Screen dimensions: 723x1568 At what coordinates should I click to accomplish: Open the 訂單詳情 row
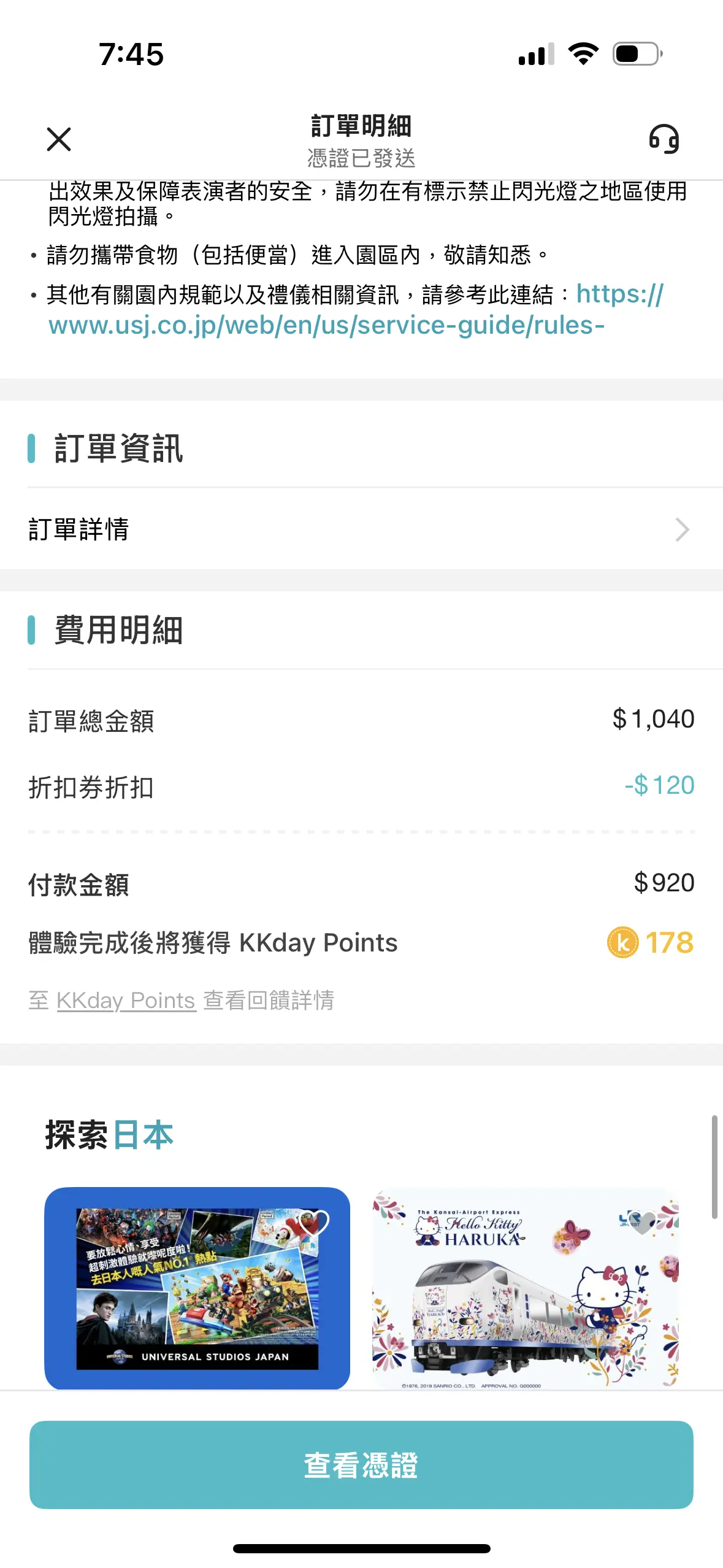(x=361, y=529)
